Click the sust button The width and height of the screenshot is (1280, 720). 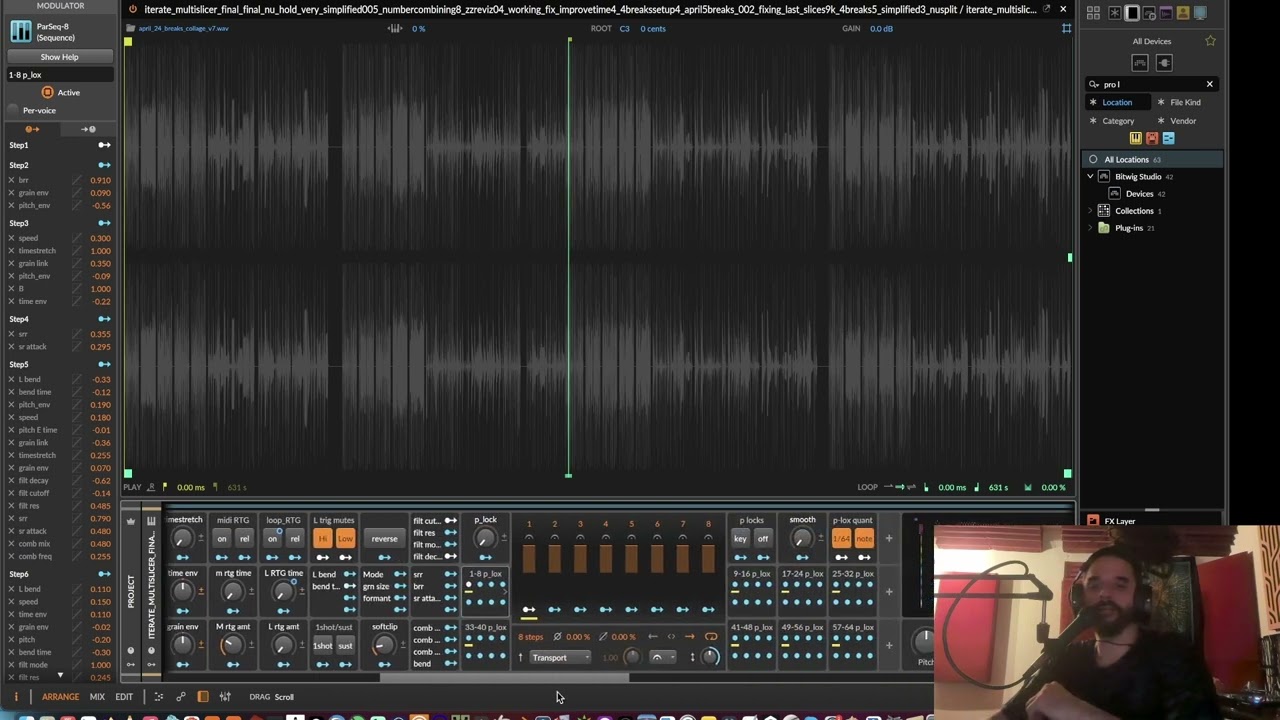click(345, 645)
